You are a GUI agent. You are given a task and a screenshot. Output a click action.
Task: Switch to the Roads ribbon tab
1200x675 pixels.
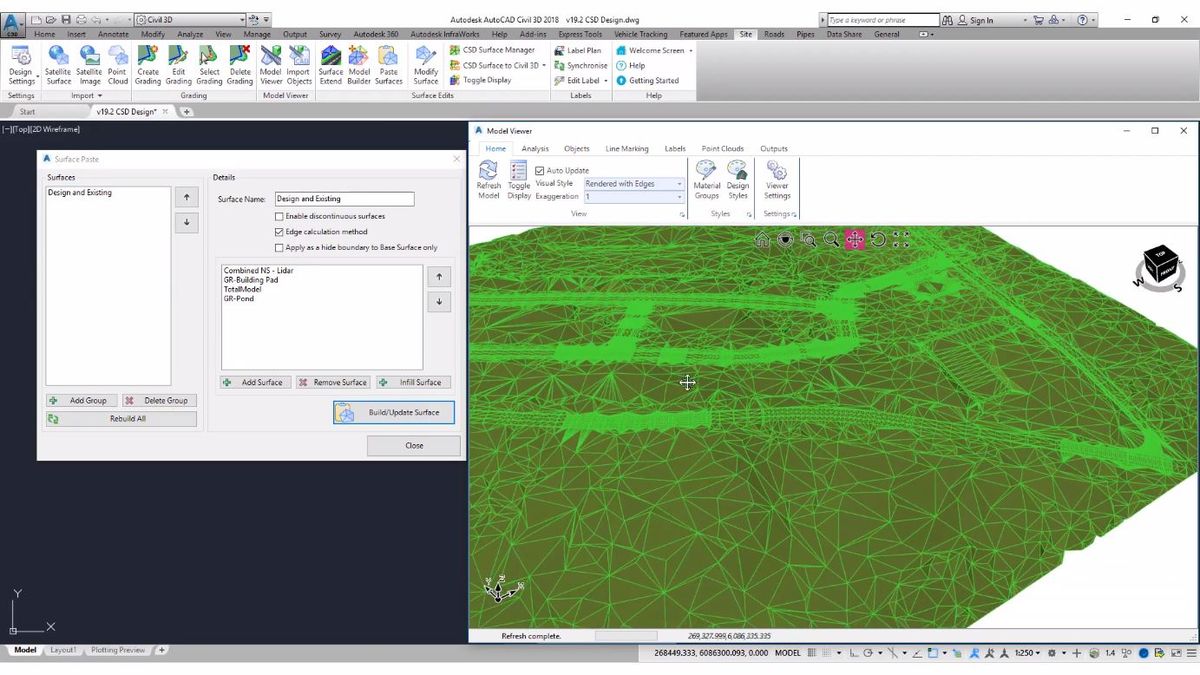pos(774,34)
